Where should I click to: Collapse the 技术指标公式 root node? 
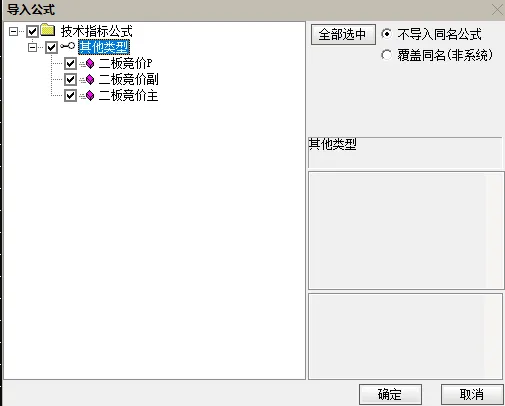coord(13,32)
